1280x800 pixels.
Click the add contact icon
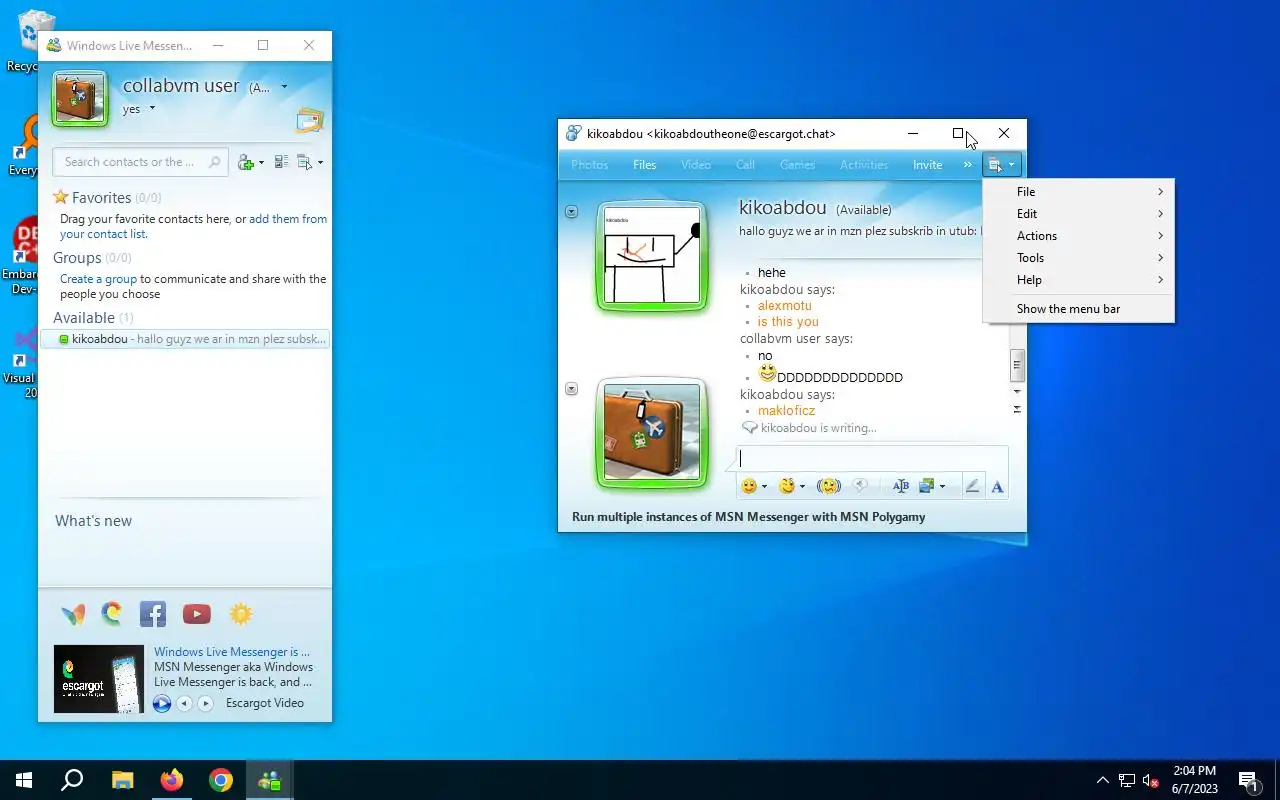tap(246, 162)
